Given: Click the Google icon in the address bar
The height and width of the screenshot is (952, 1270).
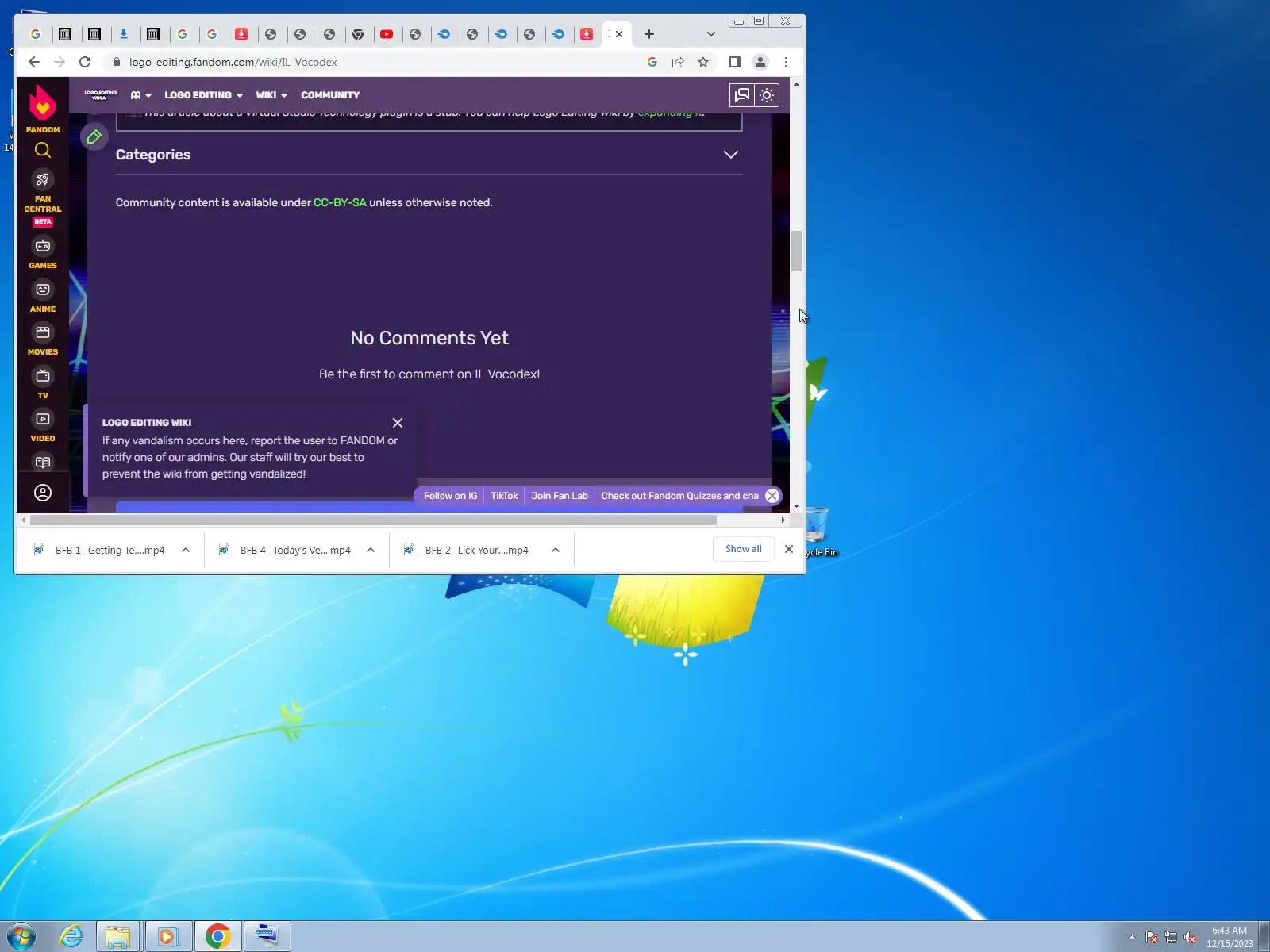Looking at the screenshot, I should tap(652, 62).
